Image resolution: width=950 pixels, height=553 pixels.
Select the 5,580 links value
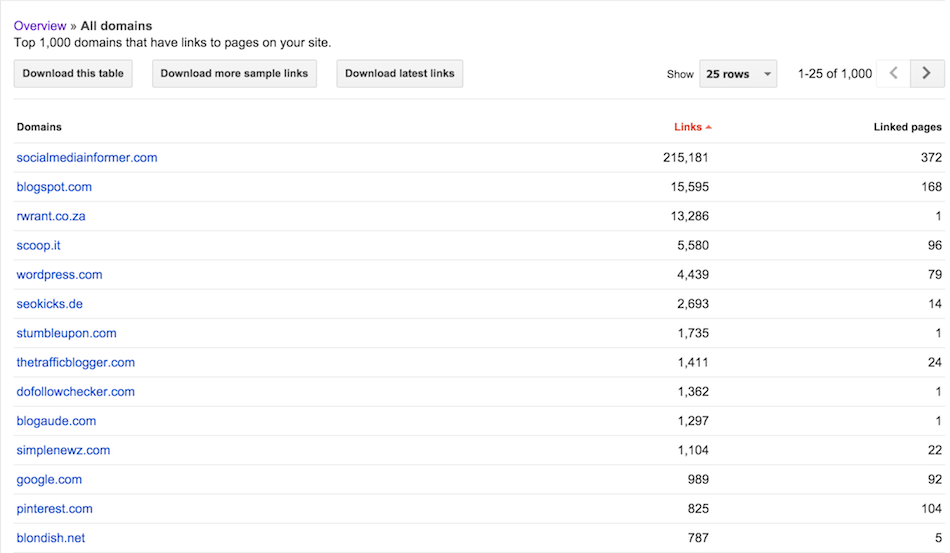(x=693, y=245)
